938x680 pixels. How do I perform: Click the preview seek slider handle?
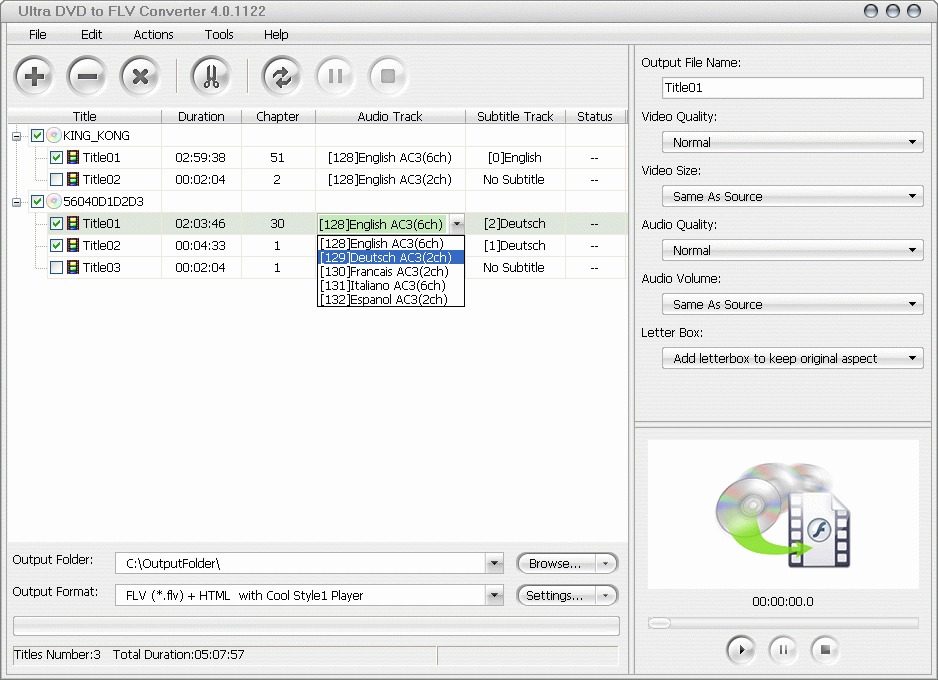(659, 623)
